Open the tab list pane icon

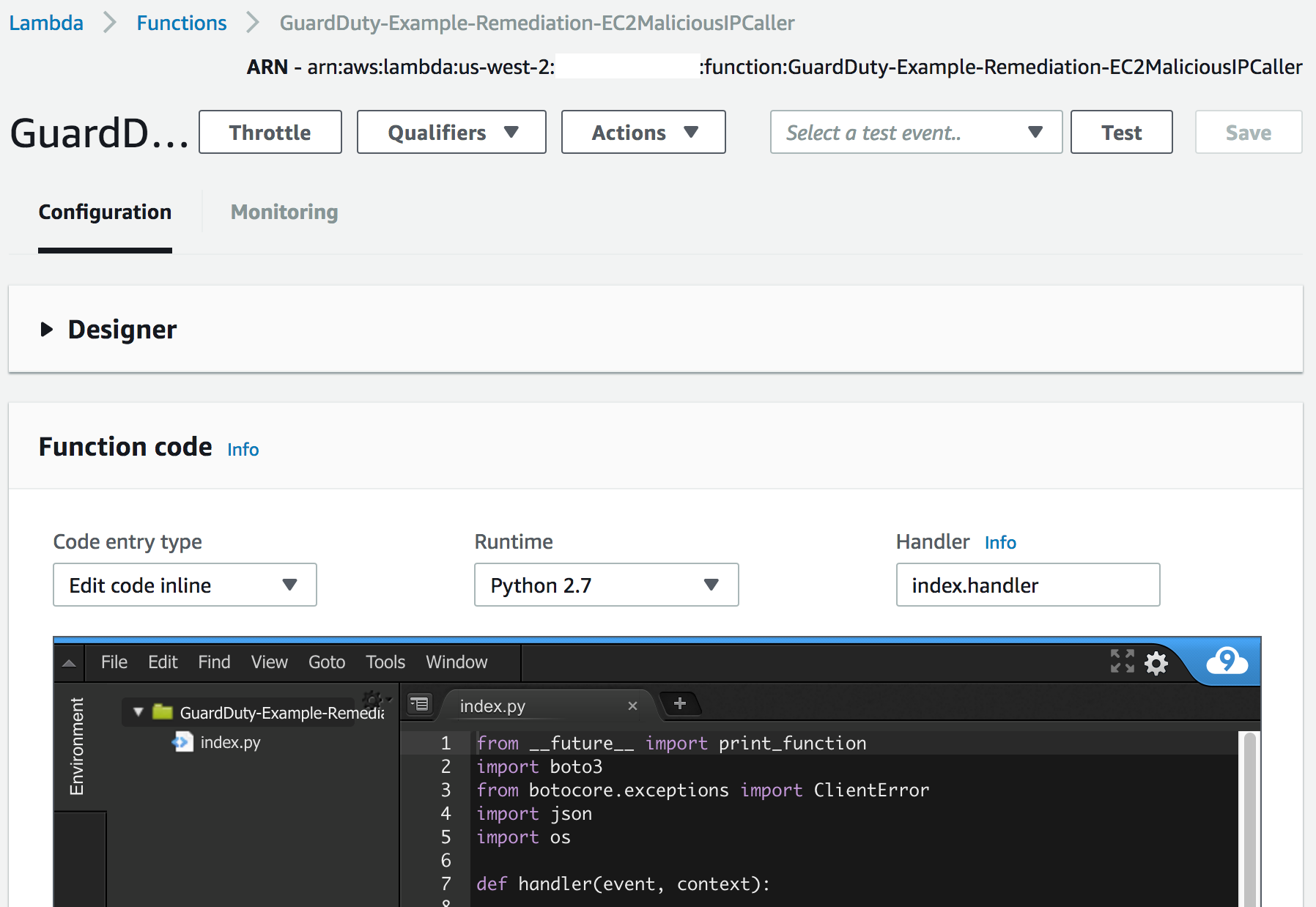420,704
